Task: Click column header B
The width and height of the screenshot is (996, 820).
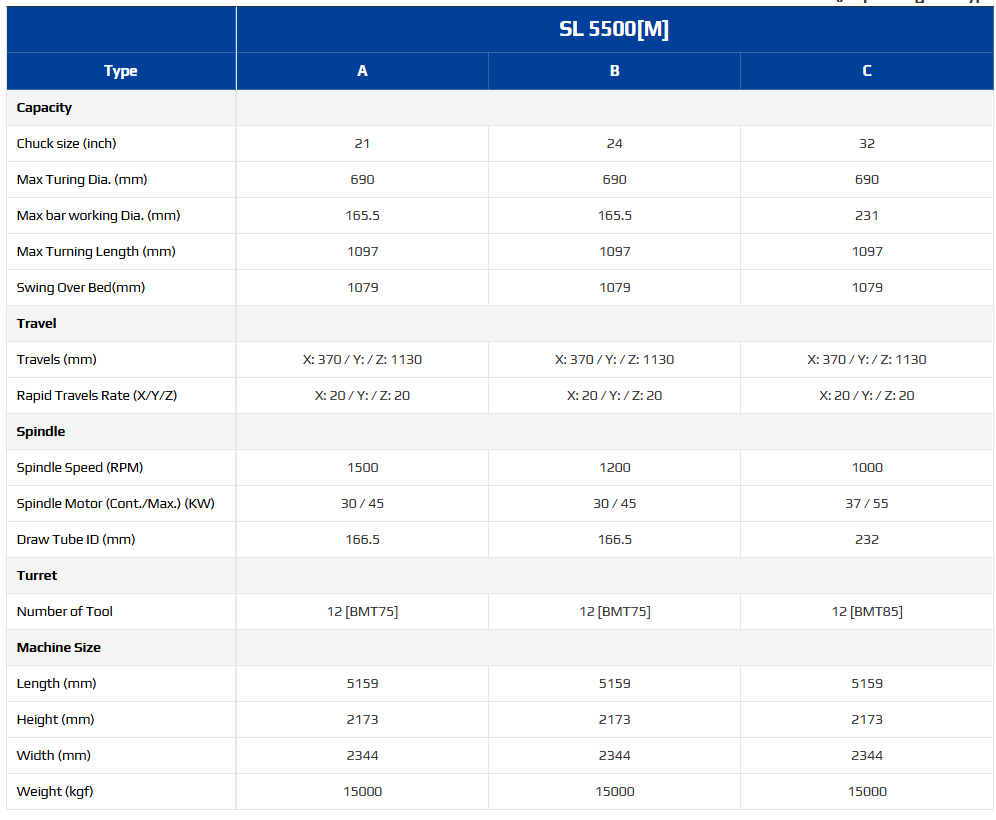Action: click(614, 71)
